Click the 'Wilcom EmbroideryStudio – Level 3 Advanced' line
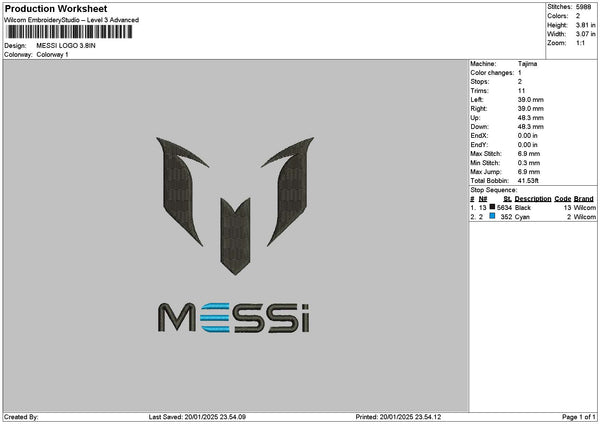600x424 pixels. (71, 20)
